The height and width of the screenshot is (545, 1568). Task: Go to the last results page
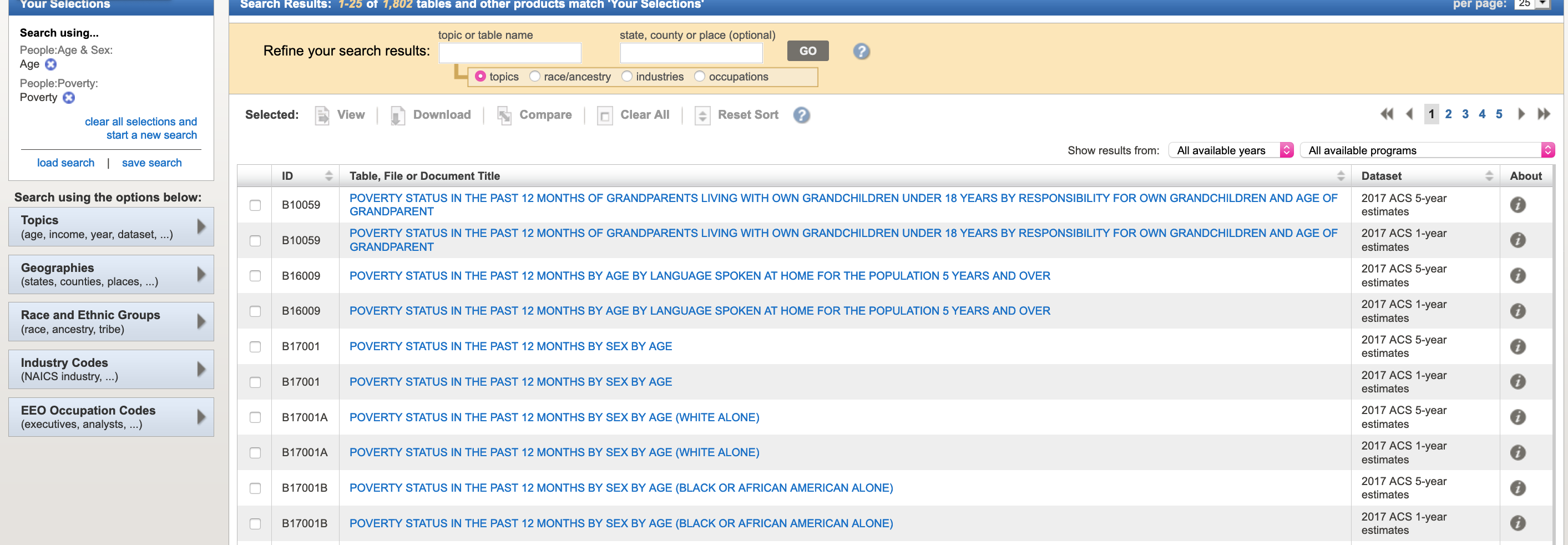tap(1543, 114)
